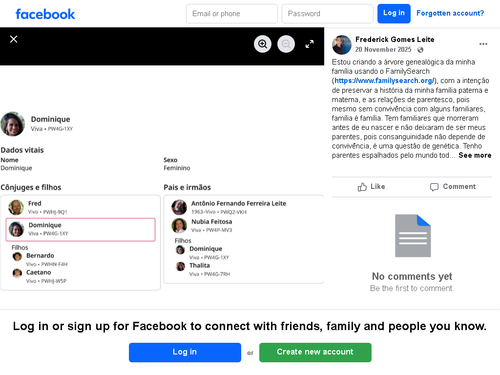This screenshot has width=500, height=375.
Task: Click the Email or phone field
Action: pos(232,14)
